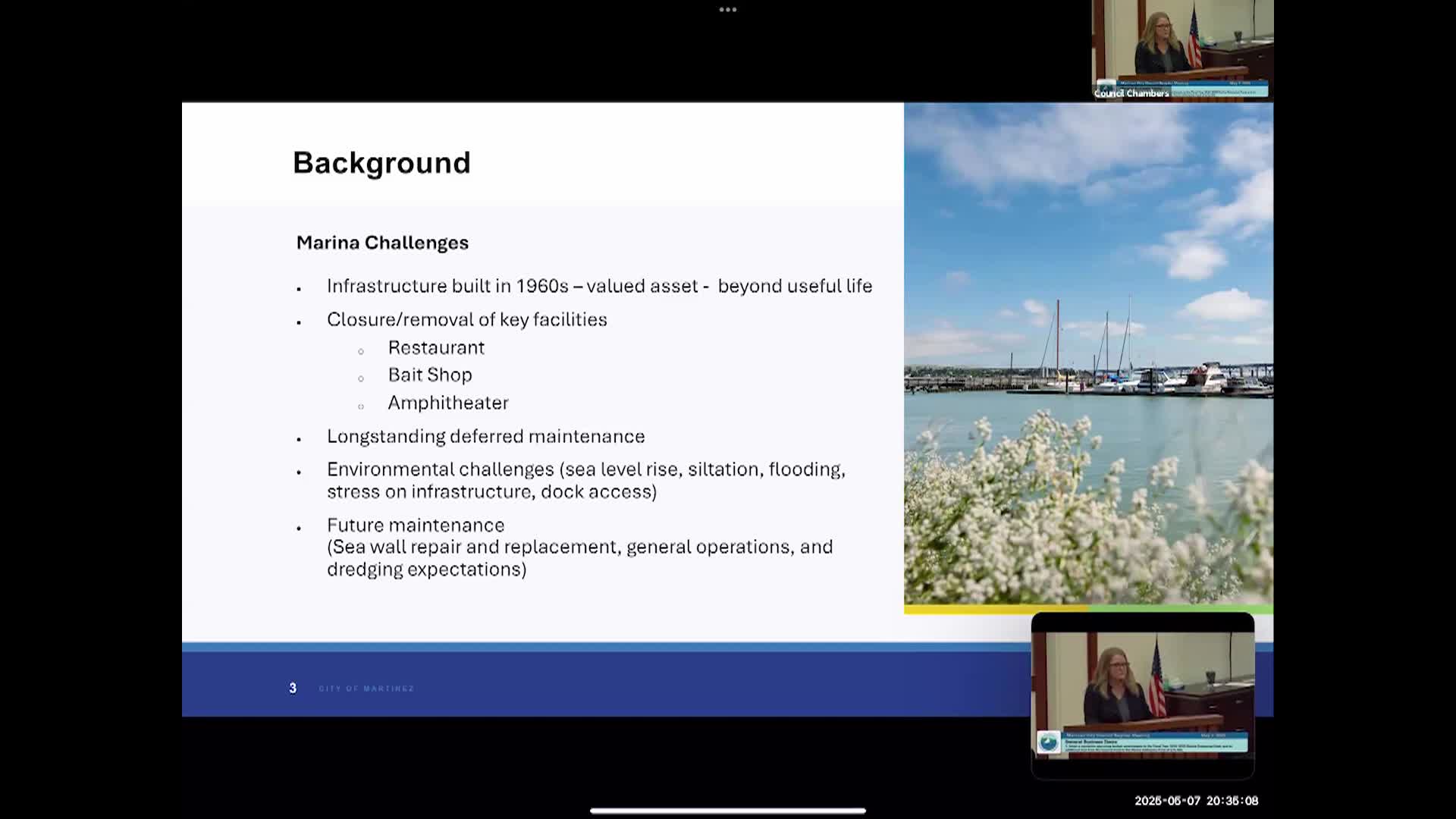
Task: Click the bullet before Infrastructure built in 1960s
Action: (x=299, y=289)
